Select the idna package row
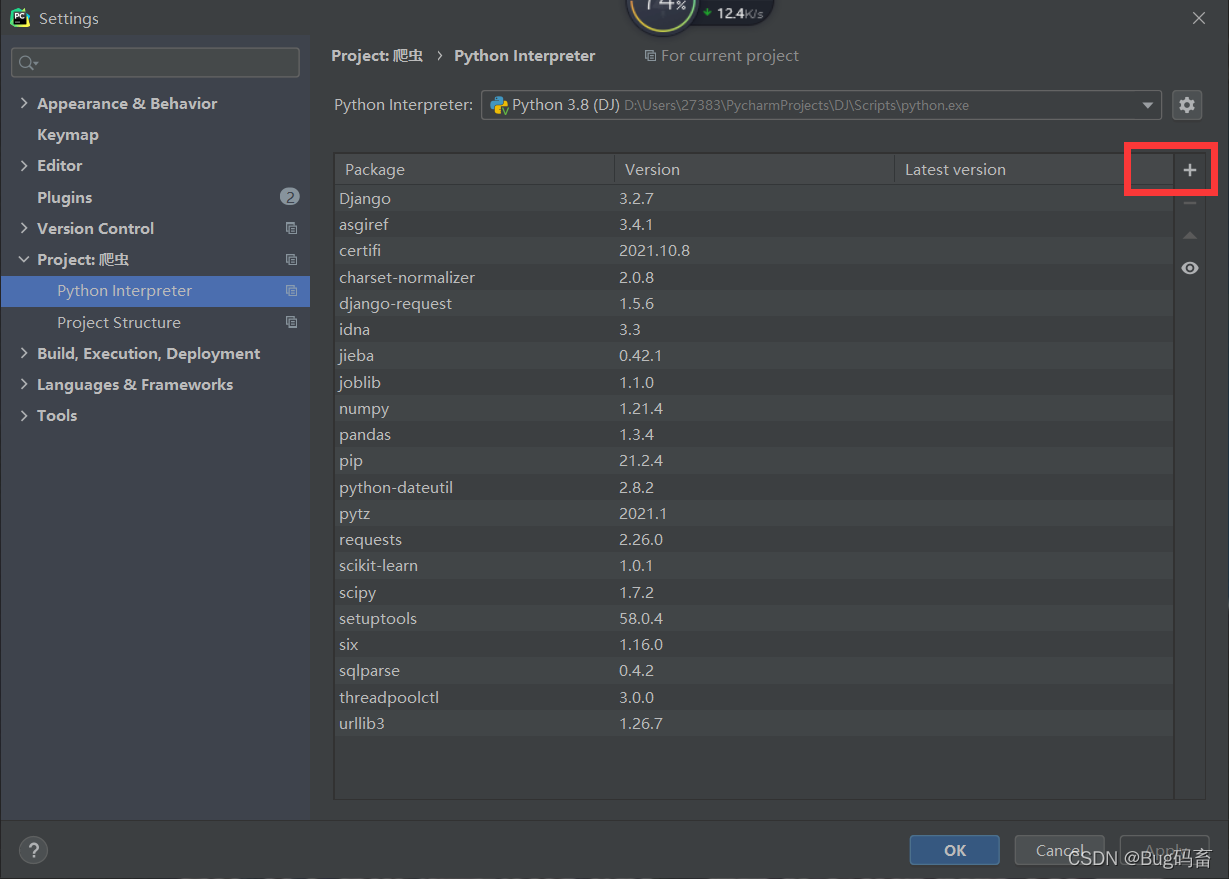 point(754,330)
